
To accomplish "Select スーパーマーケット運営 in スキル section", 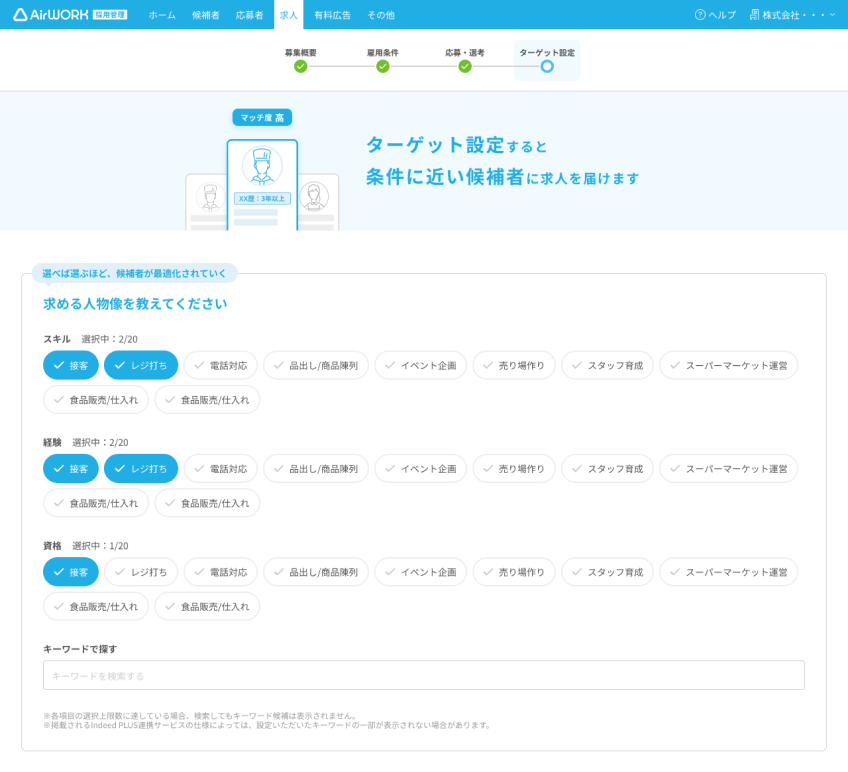I will pyautogui.click(x=728, y=365).
